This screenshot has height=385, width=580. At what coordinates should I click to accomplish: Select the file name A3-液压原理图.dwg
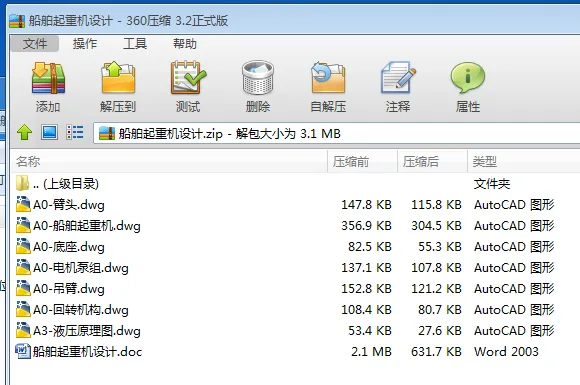[87, 331]
